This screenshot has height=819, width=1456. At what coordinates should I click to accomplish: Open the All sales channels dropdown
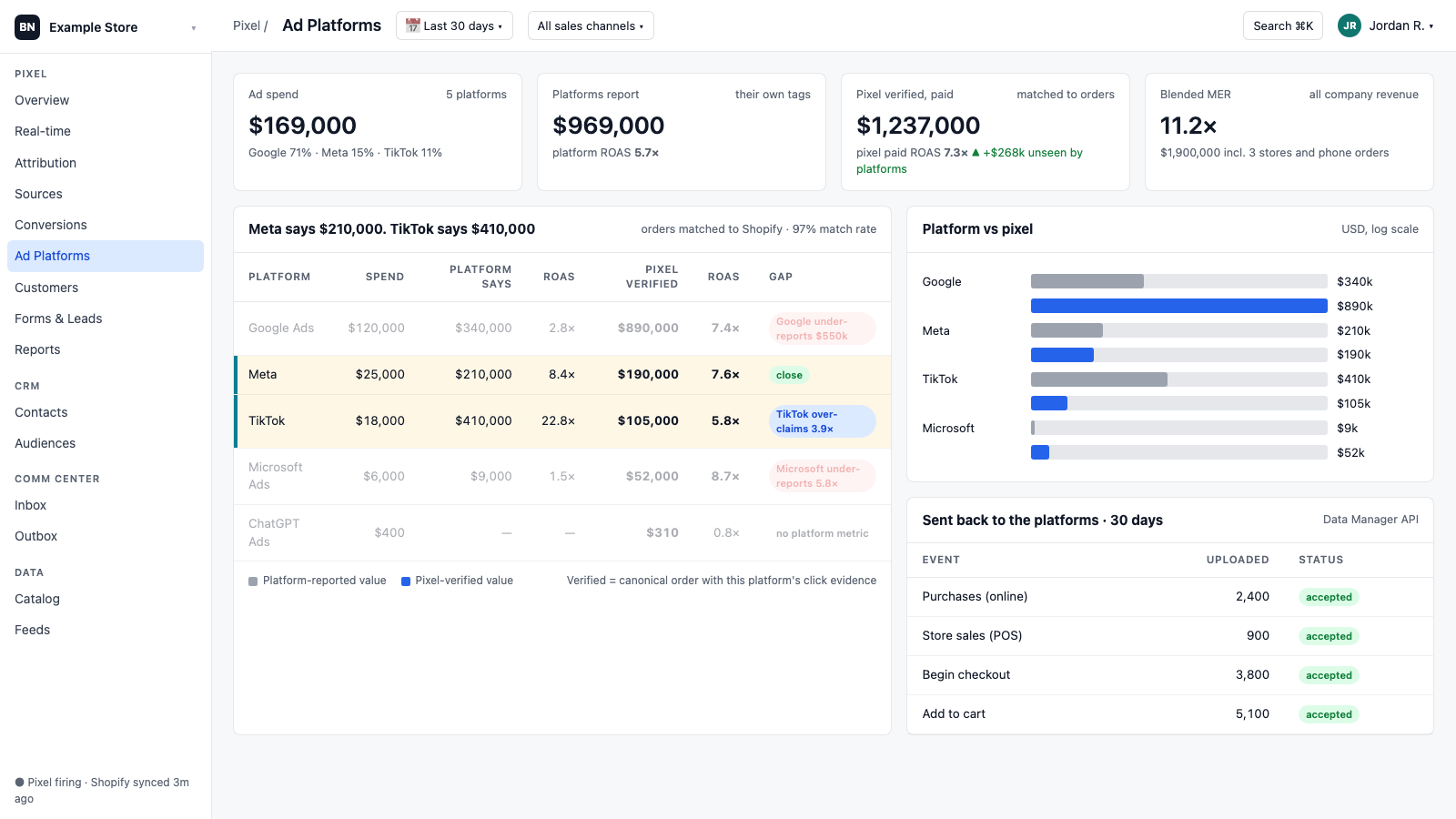pyautogui.click(x=591, y=25)
